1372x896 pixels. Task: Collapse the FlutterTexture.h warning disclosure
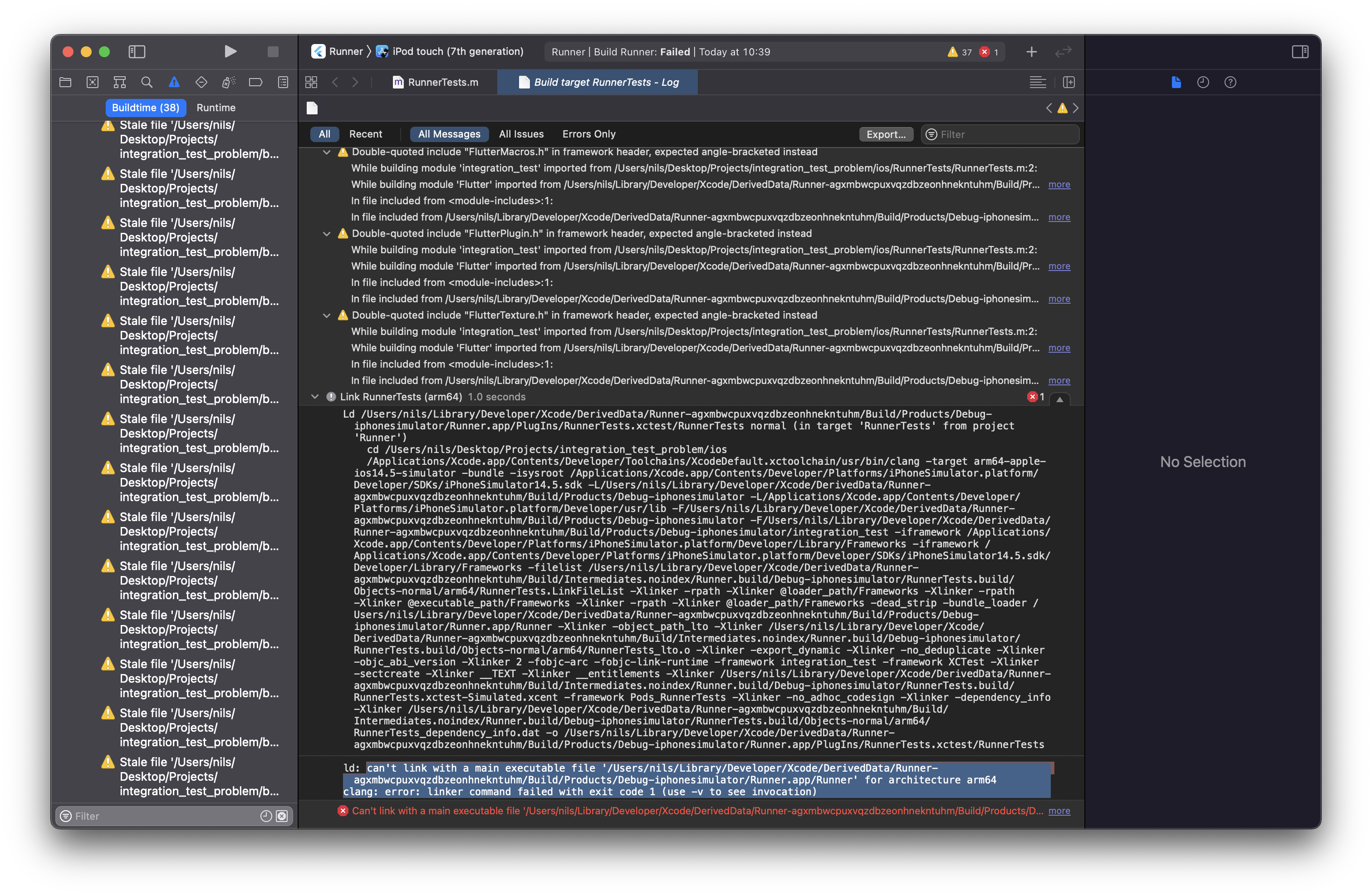(x=327, y=315)
